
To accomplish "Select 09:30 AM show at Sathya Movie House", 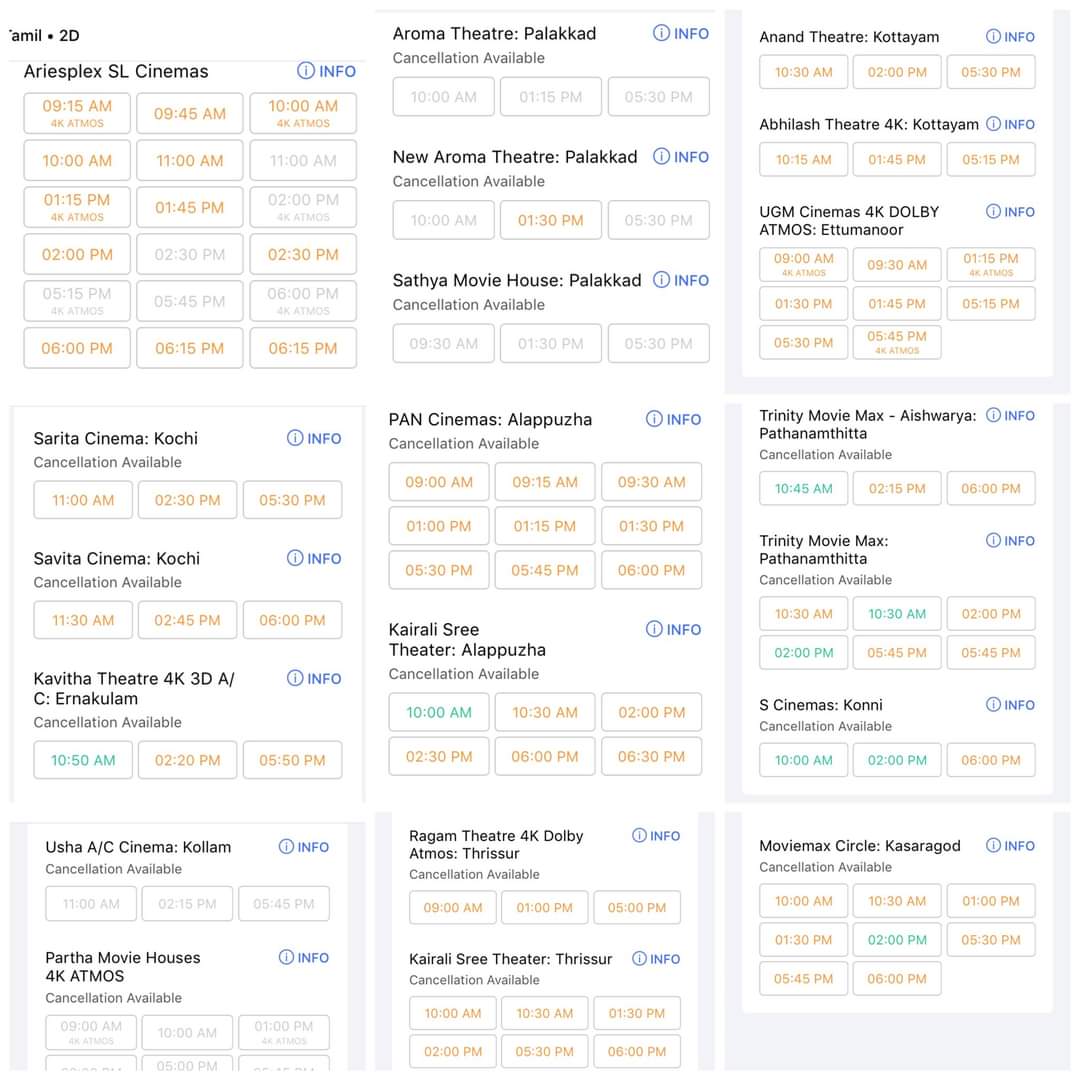I will (443, 343).
